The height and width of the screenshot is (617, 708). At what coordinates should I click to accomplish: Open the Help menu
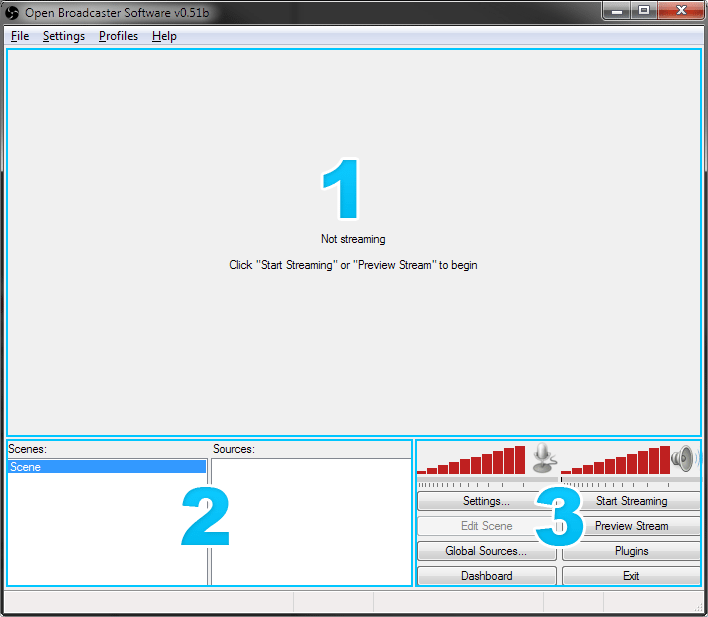[x=164, y=36]
